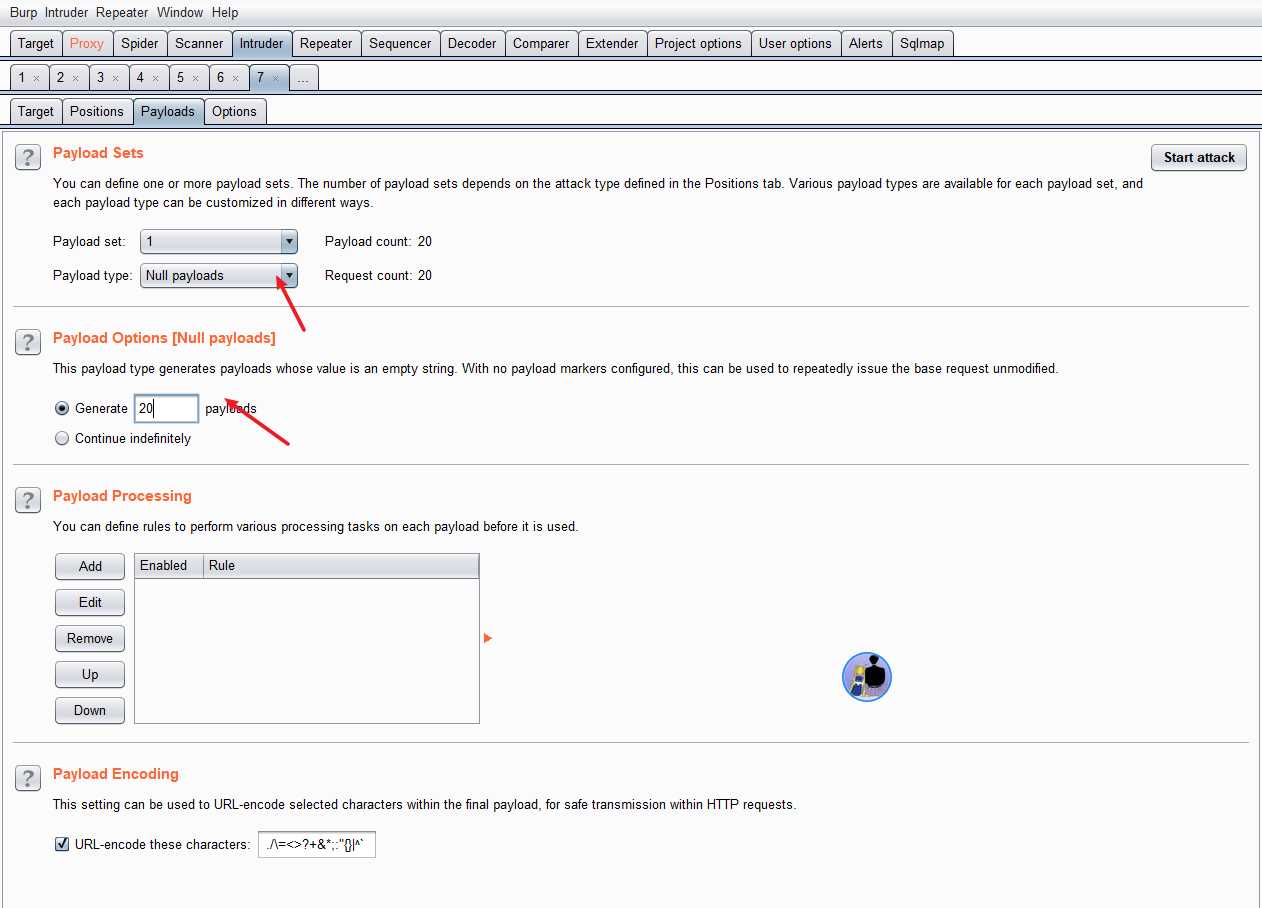This screenshot has width=1262, height=908.
Task: Click the Rule column header
Action: (341, 565)
